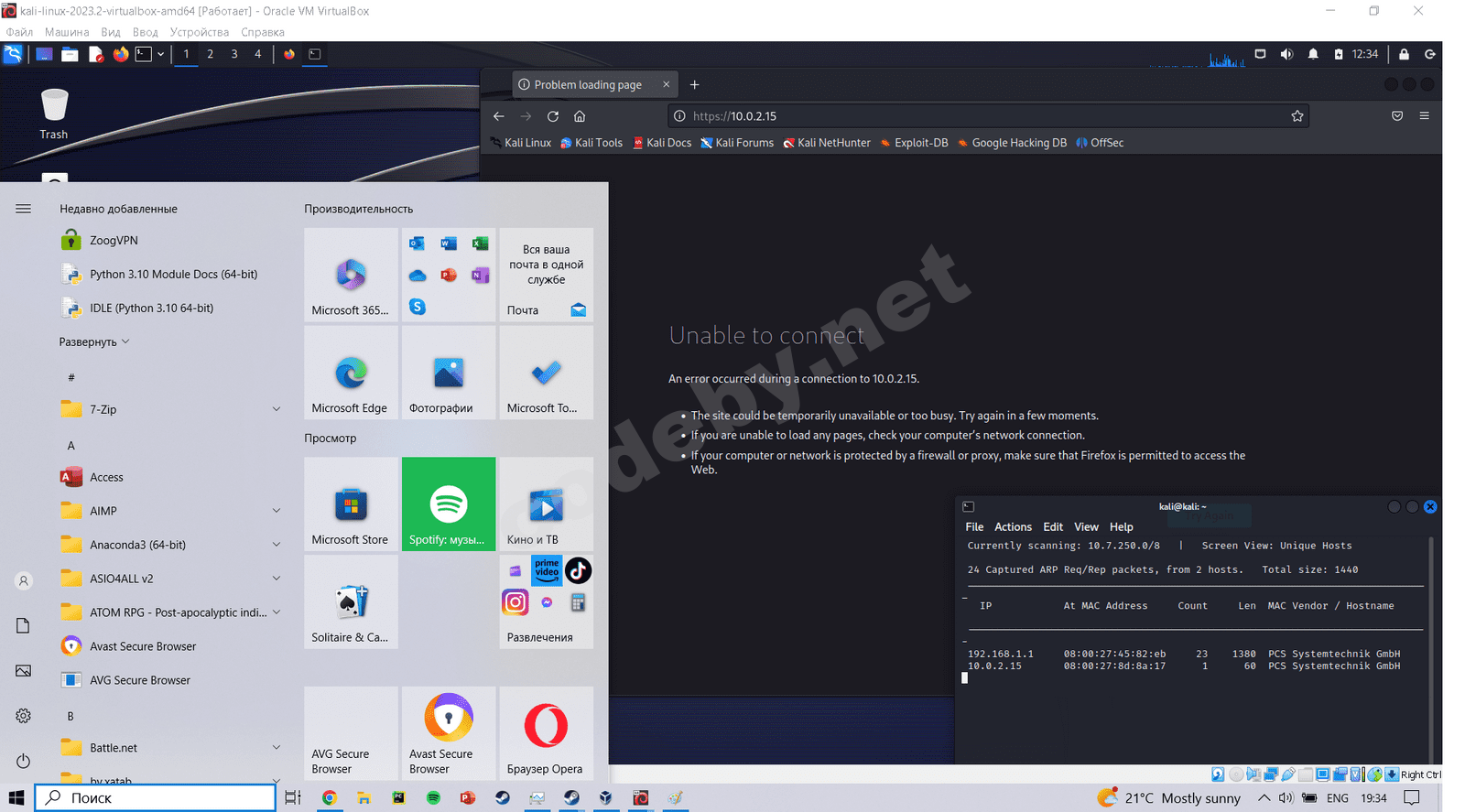This screenshot has width=1465, height=812.
Task: Launch the terminal emulator from Kali panel
Action: pyautogui.click(x=144, y=54)
